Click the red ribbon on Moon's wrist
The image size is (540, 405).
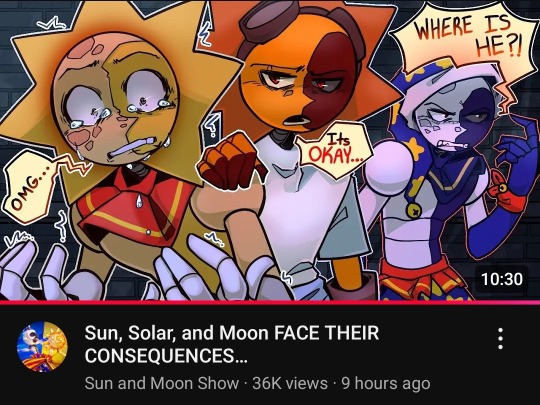[x=508, y=190]
